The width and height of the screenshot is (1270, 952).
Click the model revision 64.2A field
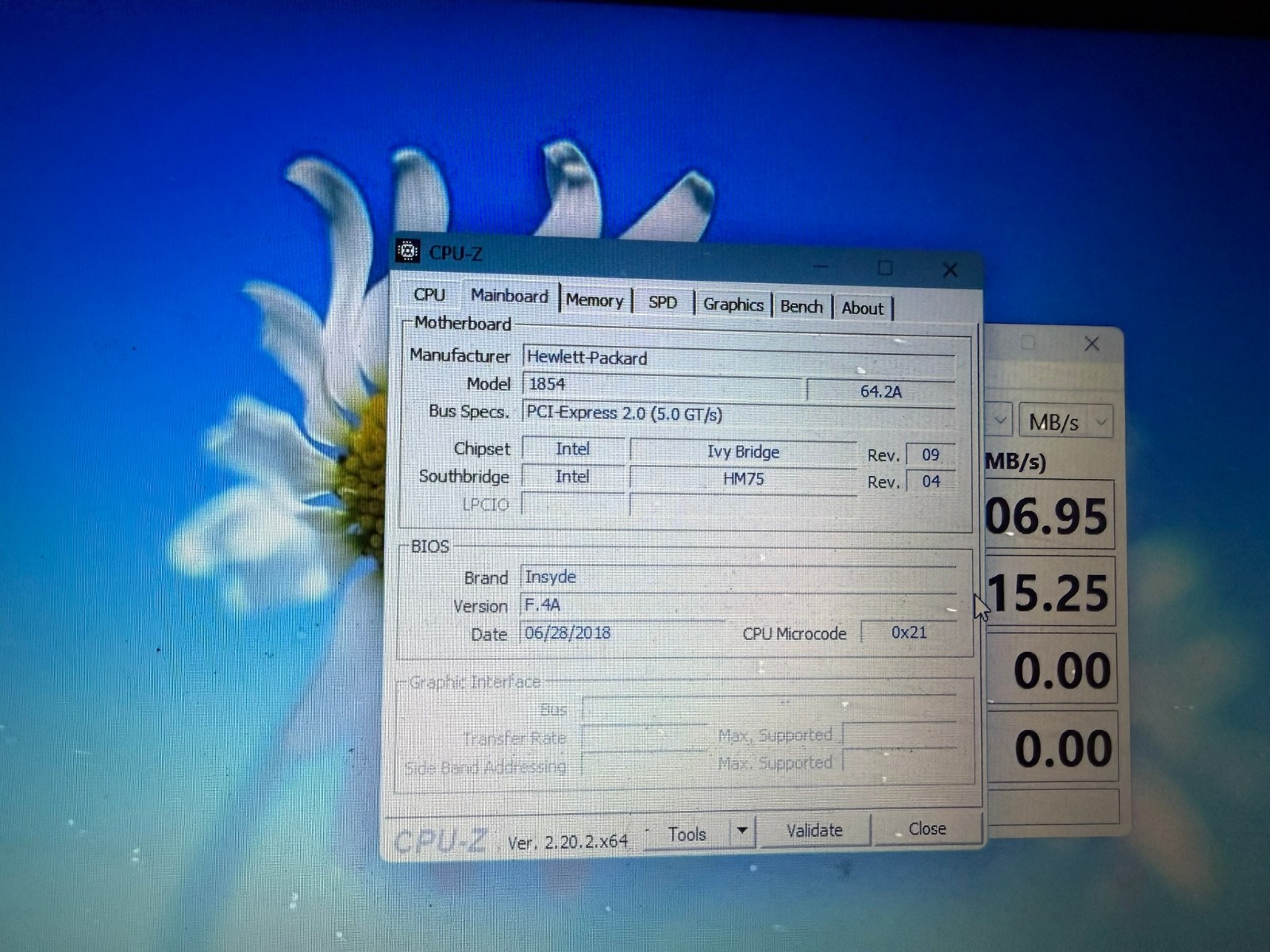coord(881,391)
